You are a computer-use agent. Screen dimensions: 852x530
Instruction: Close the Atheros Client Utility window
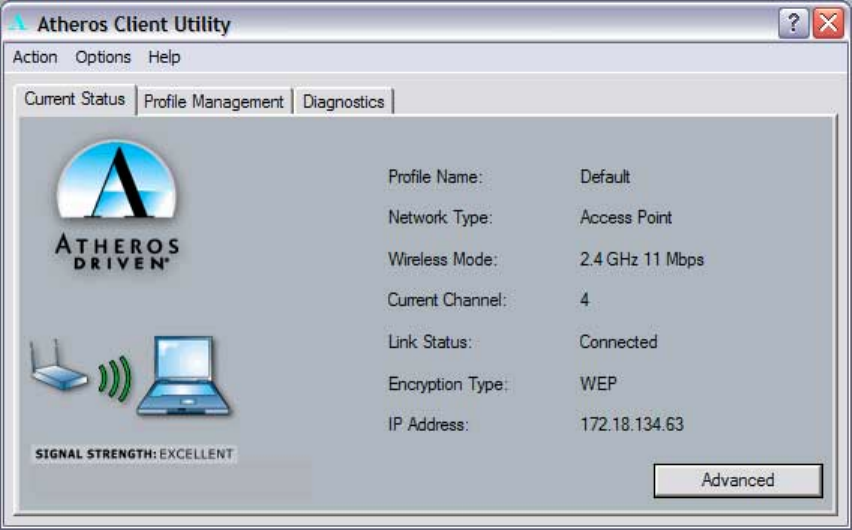click(x=828, y=23)
